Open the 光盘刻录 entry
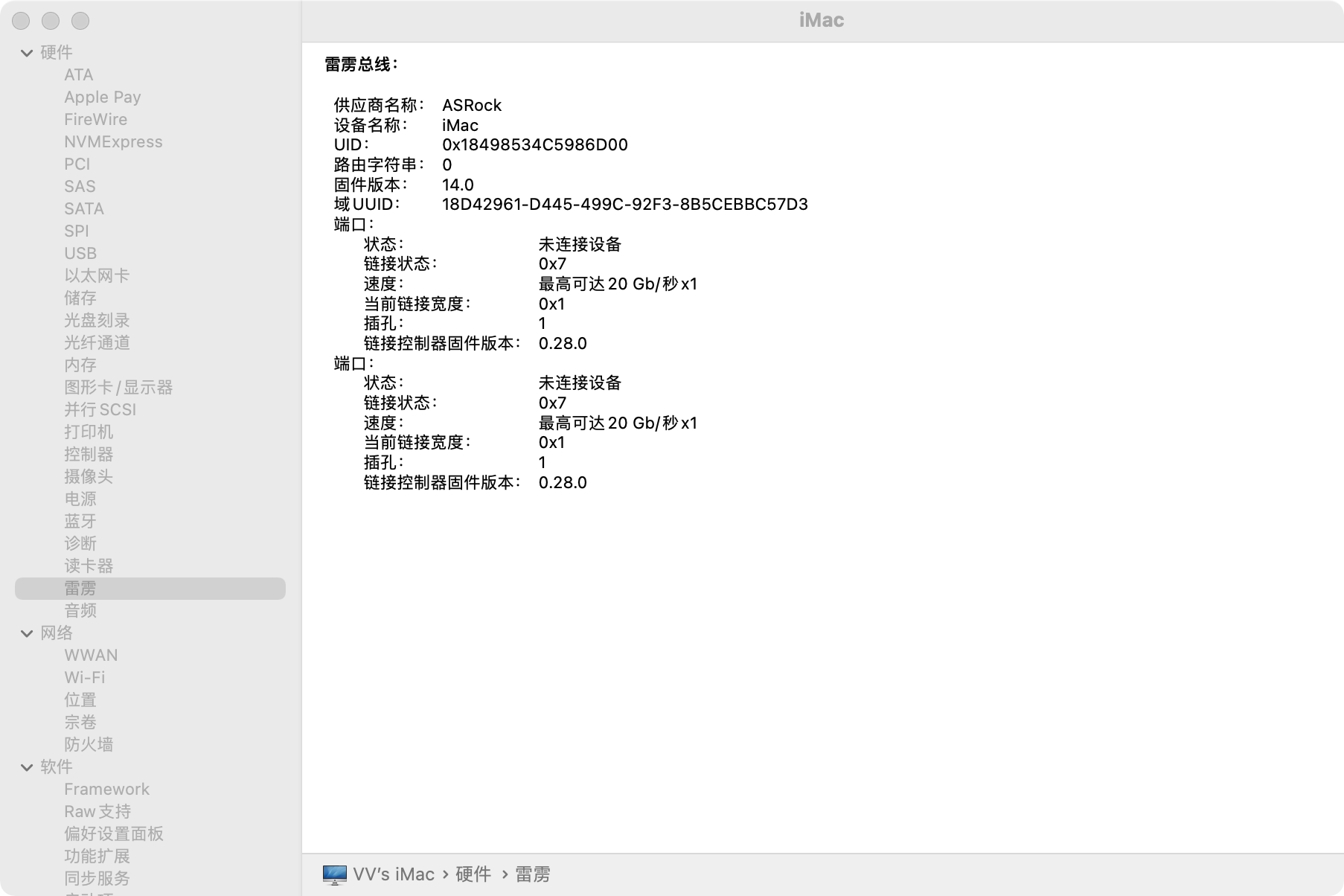The width and height of the screenshot is (1344, 896). (97, 321)
